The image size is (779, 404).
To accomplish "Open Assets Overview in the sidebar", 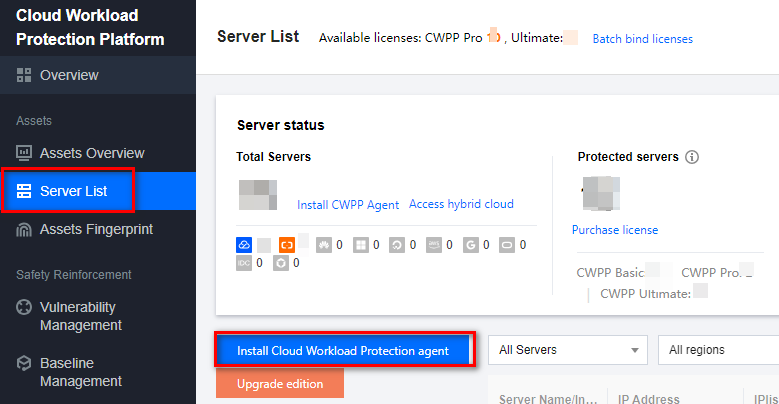I will pyautogui.click(x=98, y=153).
